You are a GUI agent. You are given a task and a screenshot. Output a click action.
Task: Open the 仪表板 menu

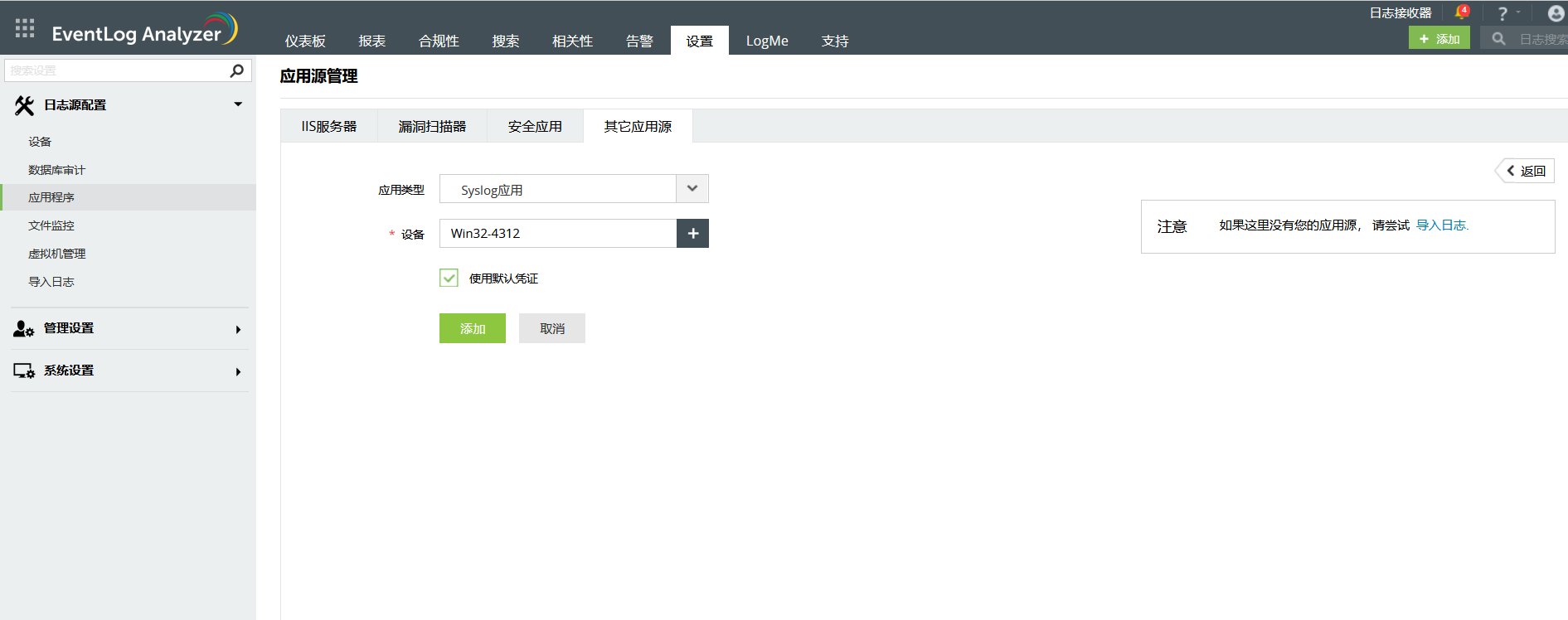click(305, 41)
